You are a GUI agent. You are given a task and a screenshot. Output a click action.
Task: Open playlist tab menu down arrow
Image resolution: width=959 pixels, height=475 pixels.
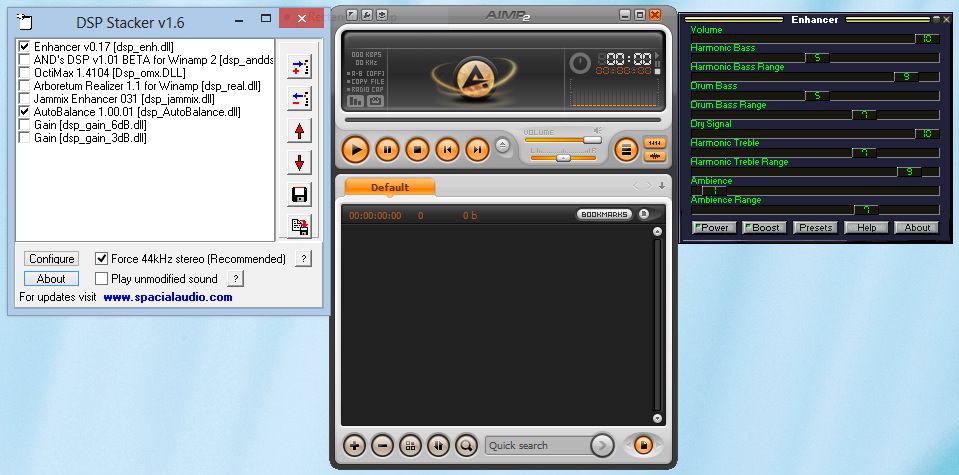pyautogui.click(x=662, y=186)
